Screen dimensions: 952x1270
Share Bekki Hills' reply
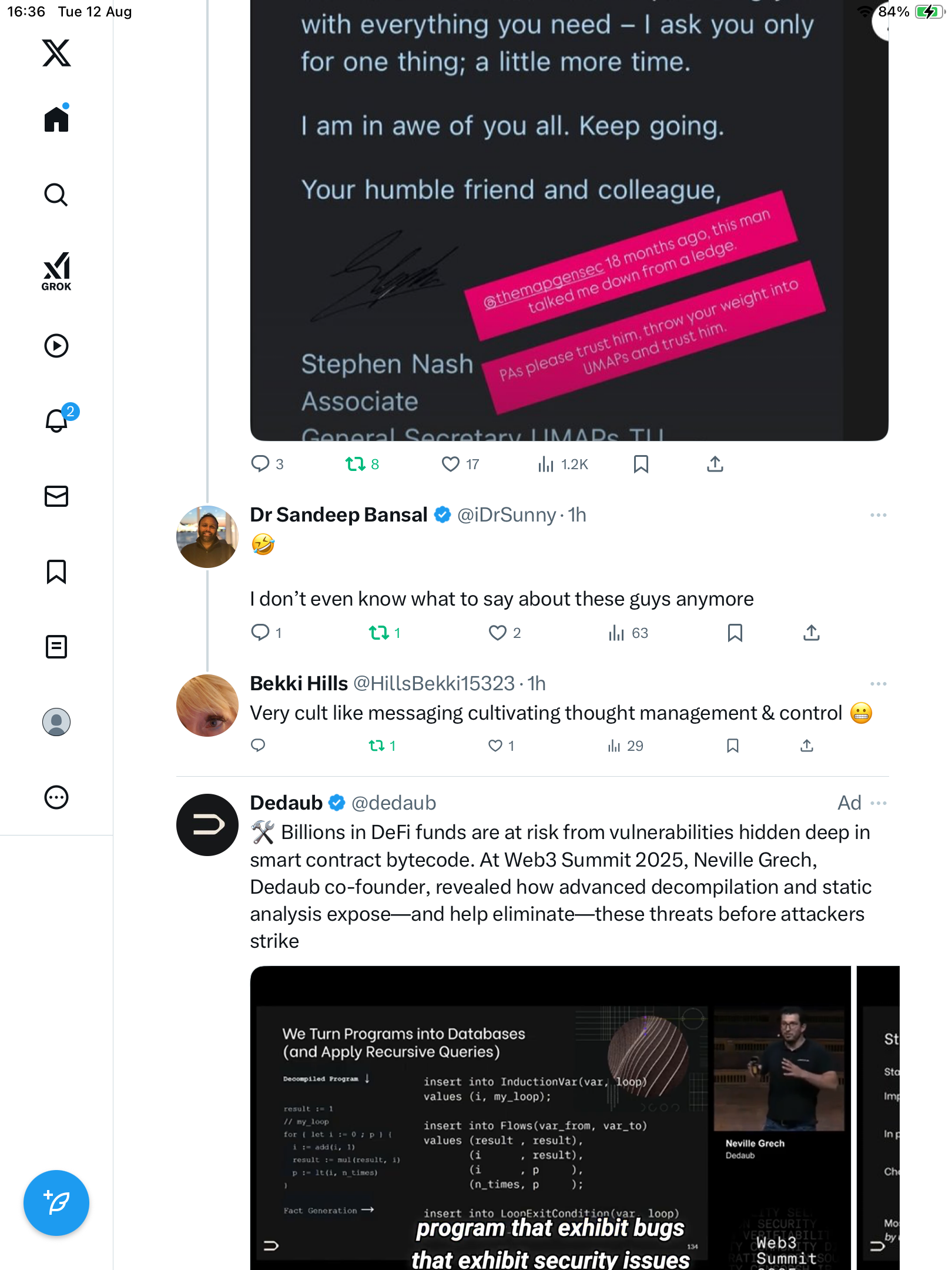point(807,746)
